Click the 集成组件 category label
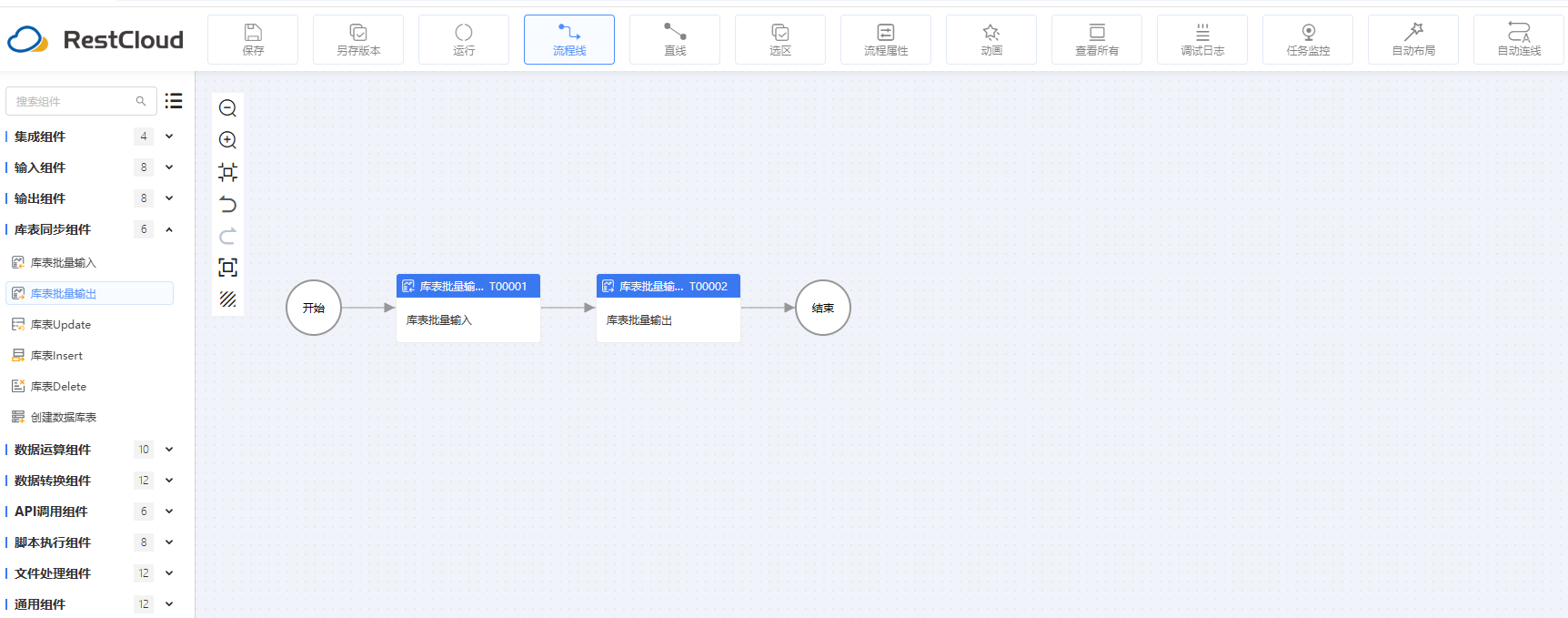The width and height of the screenshot is (1568, 618). coord(40,137)
